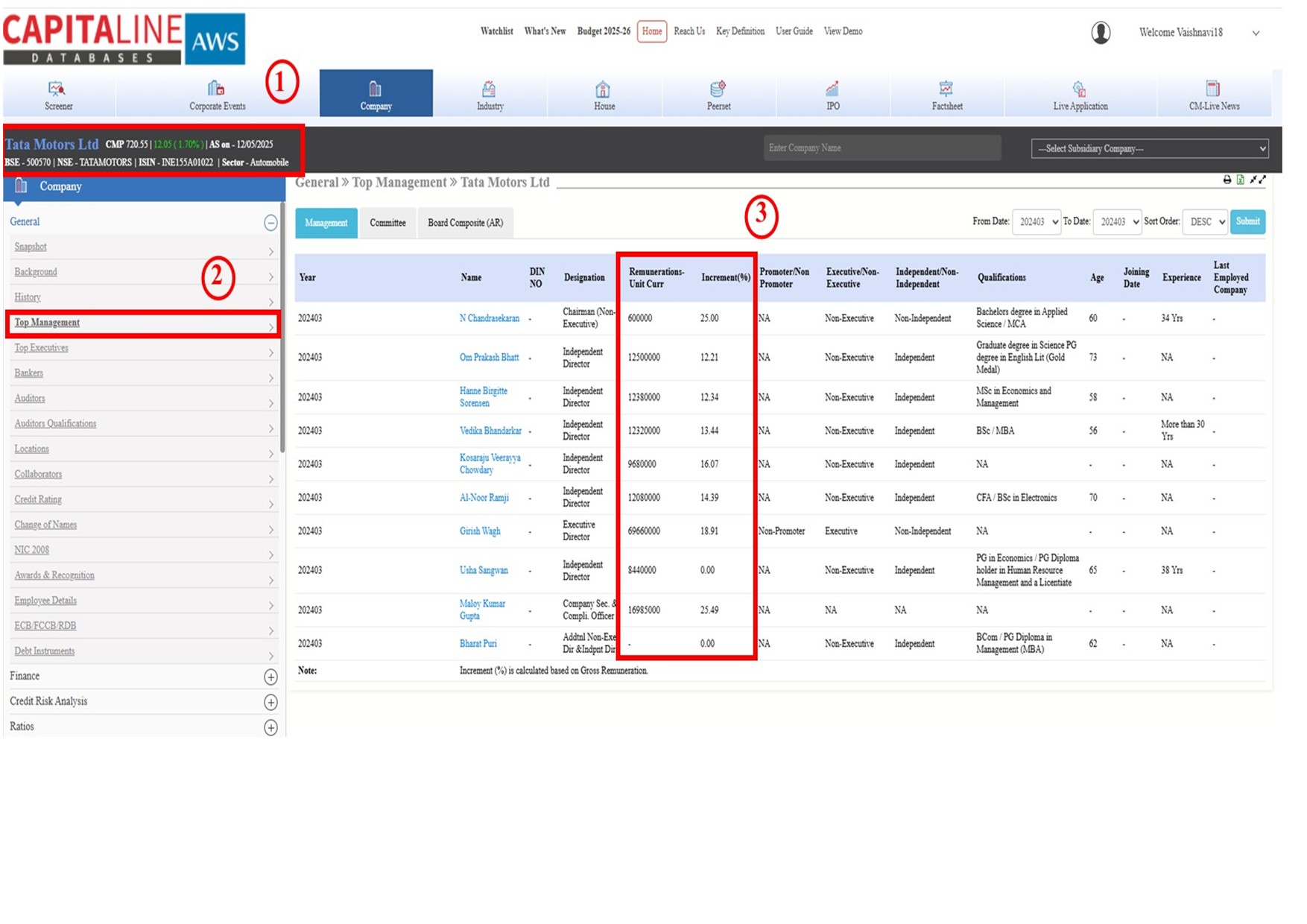Image resolution: width=1307 pixels, height=924 pixels.
Task: Click the Tata Motors Ltd company name
Action: tap(51, 145)
